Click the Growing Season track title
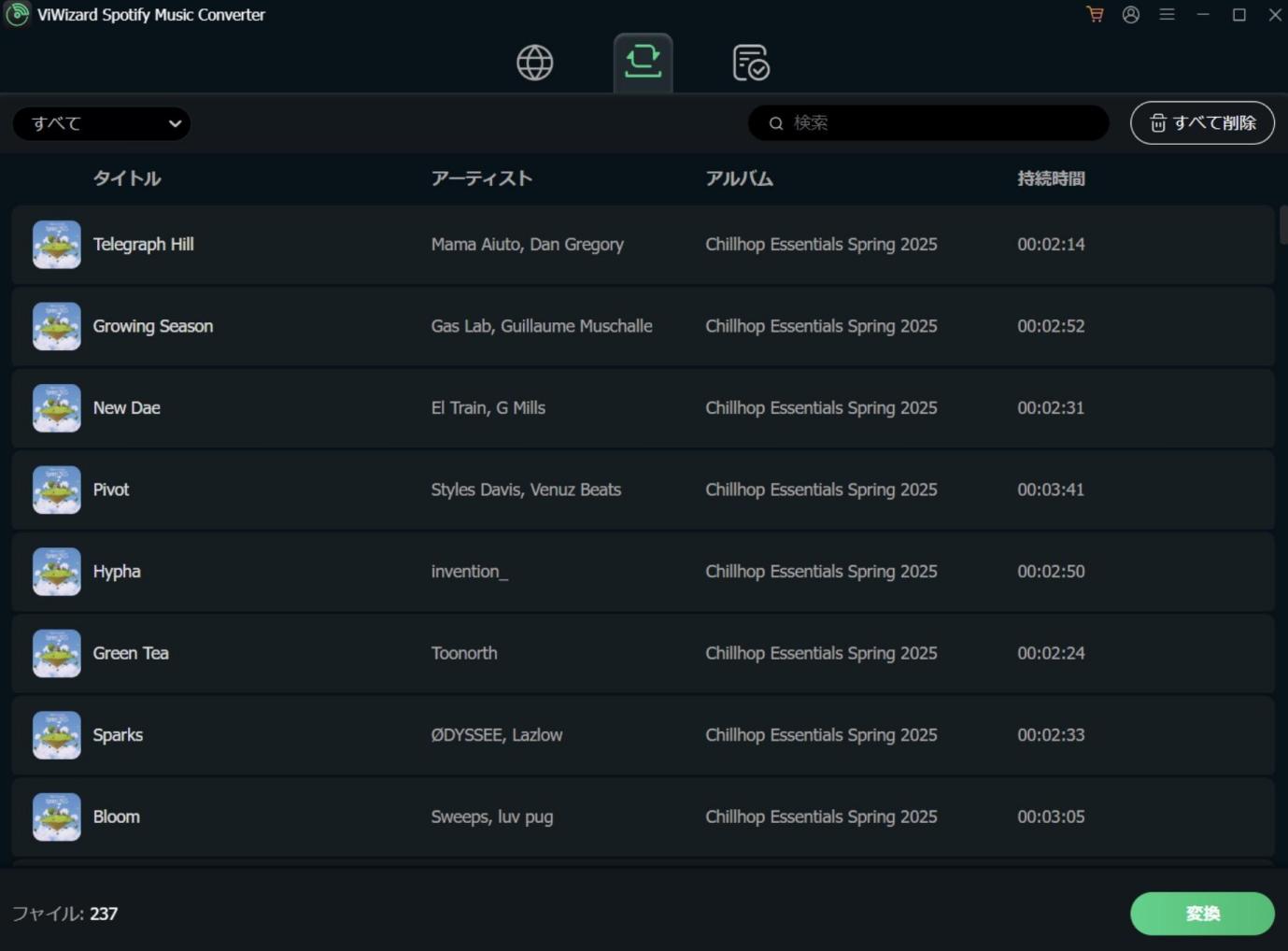Viewport: 1288px width, 951px height. [153, 326]
